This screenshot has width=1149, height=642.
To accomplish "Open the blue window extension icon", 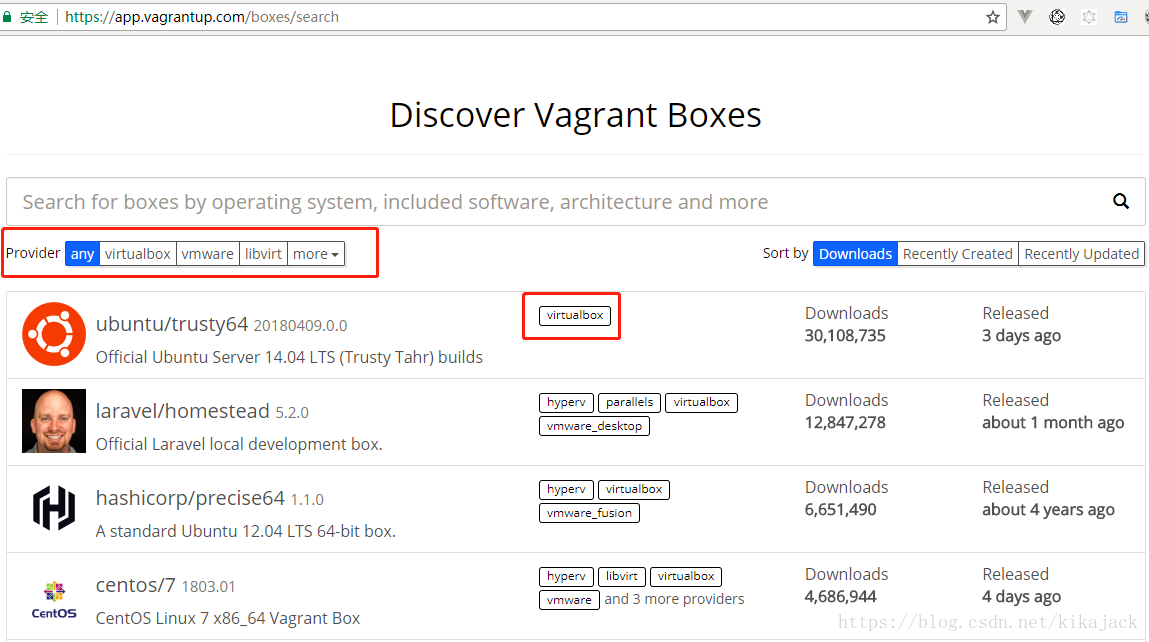I will pos(1120,16).
